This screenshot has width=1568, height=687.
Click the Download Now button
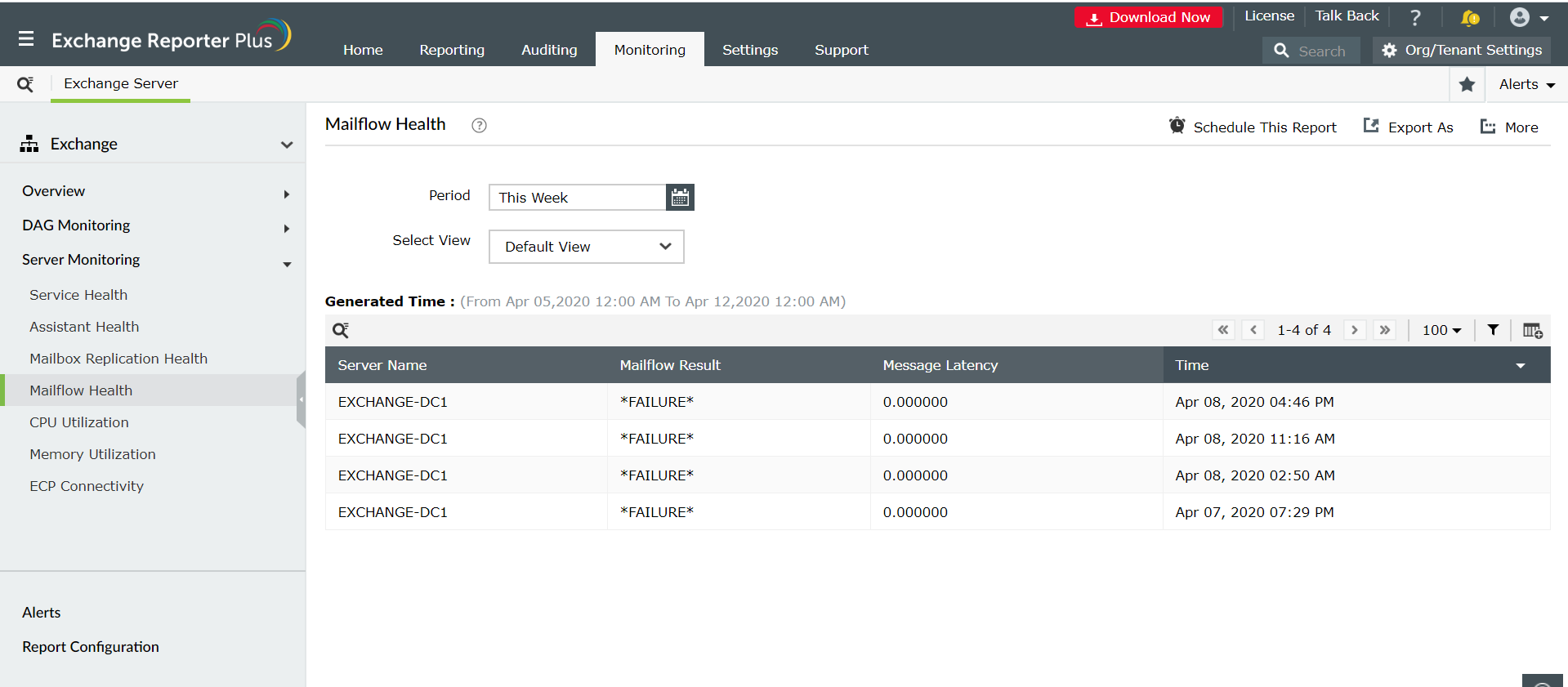[1148, 17]
